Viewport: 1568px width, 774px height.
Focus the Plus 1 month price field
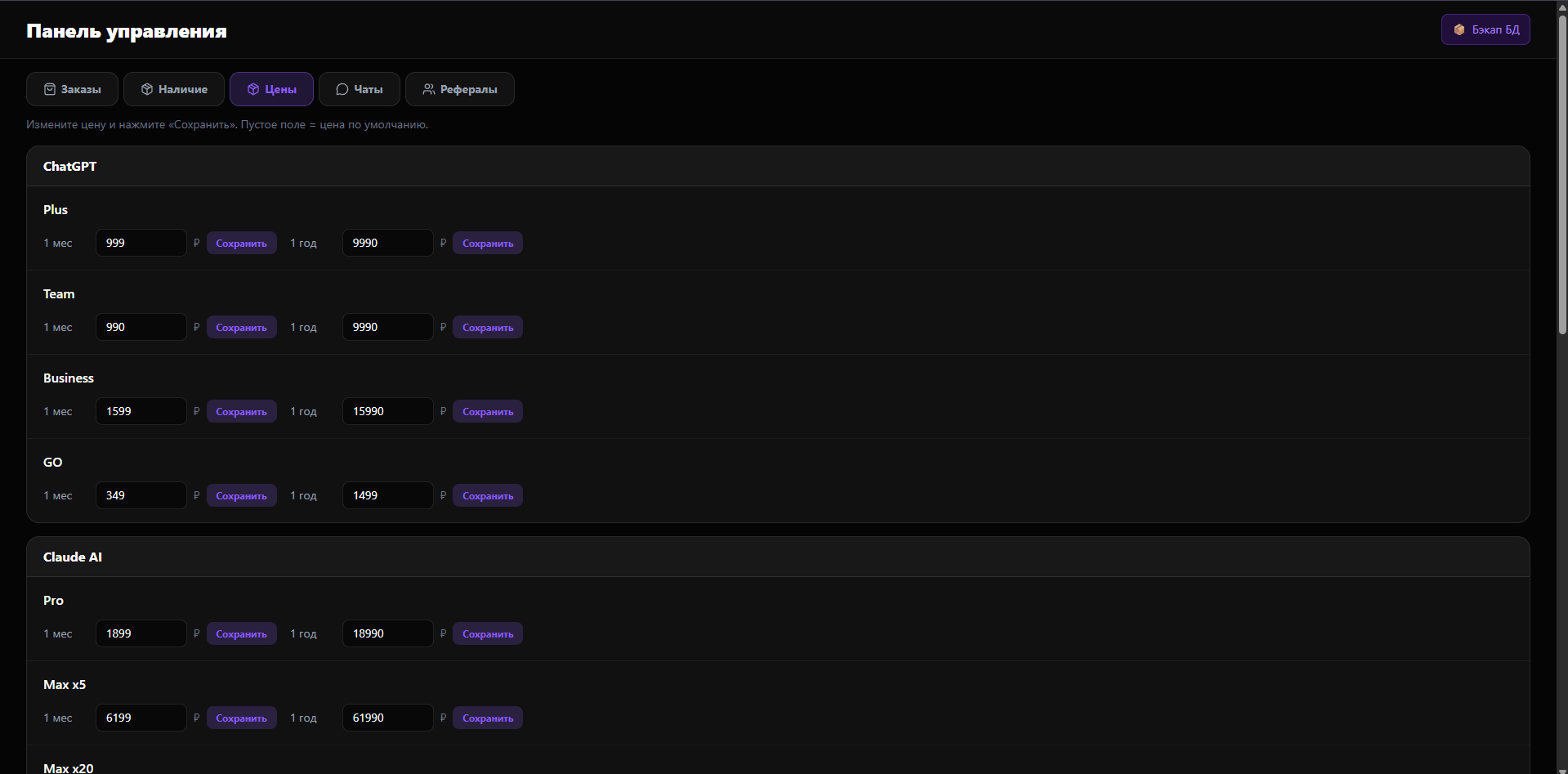pos(141,244)
